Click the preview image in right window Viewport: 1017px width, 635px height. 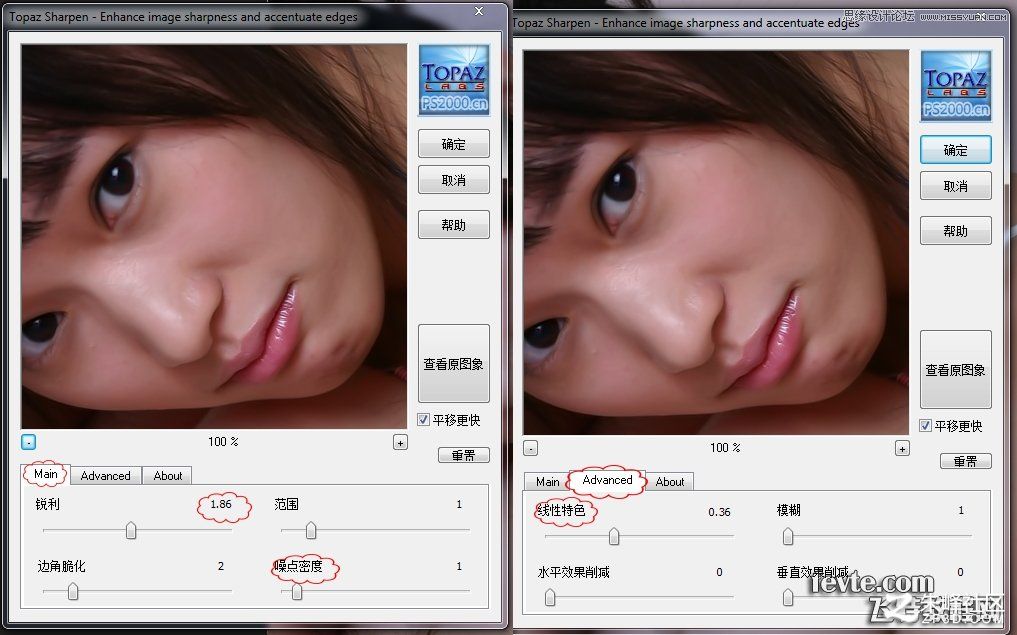(x=716, y=243)
